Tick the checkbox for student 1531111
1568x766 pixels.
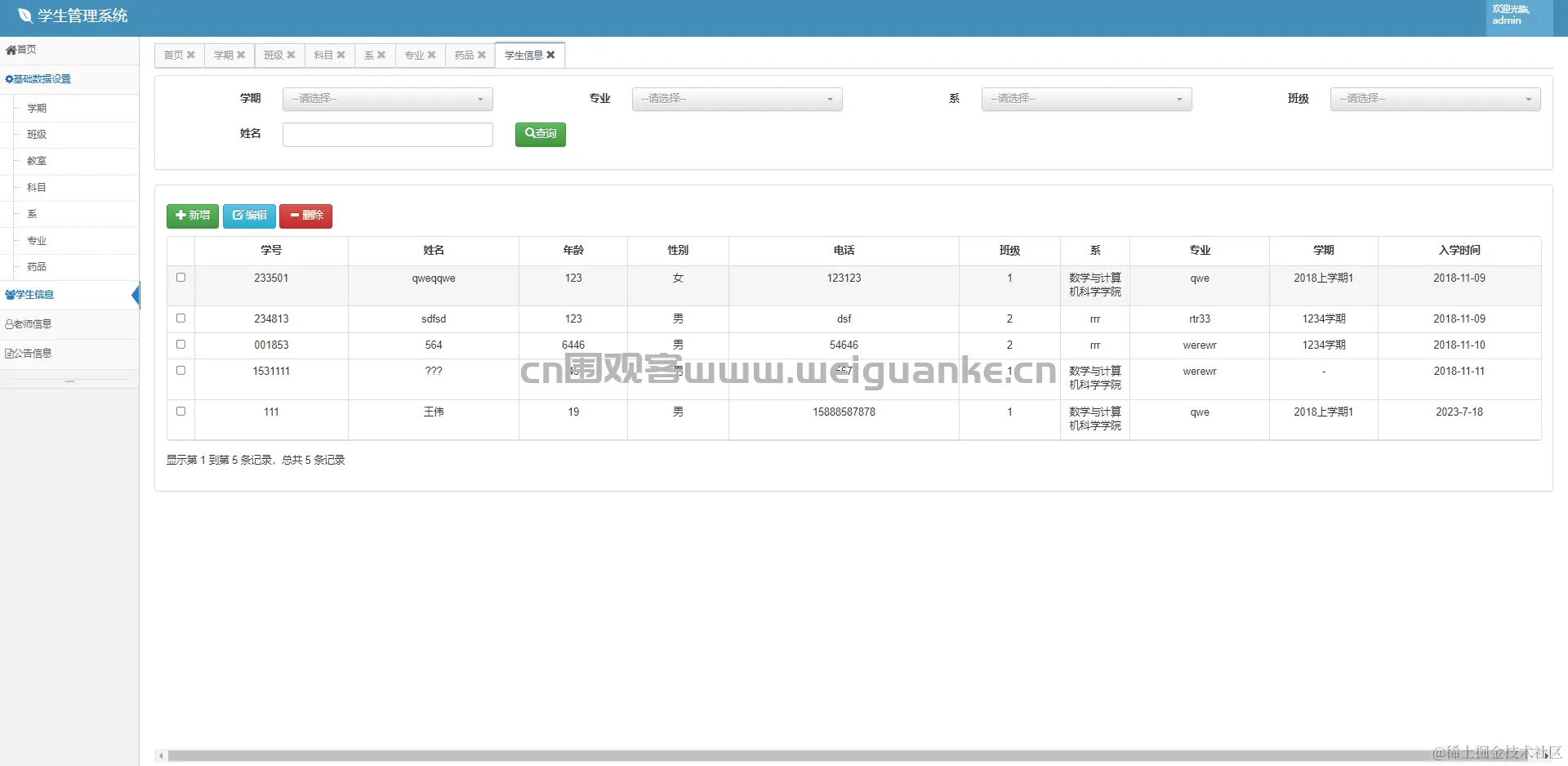click(x=180, y=371)
